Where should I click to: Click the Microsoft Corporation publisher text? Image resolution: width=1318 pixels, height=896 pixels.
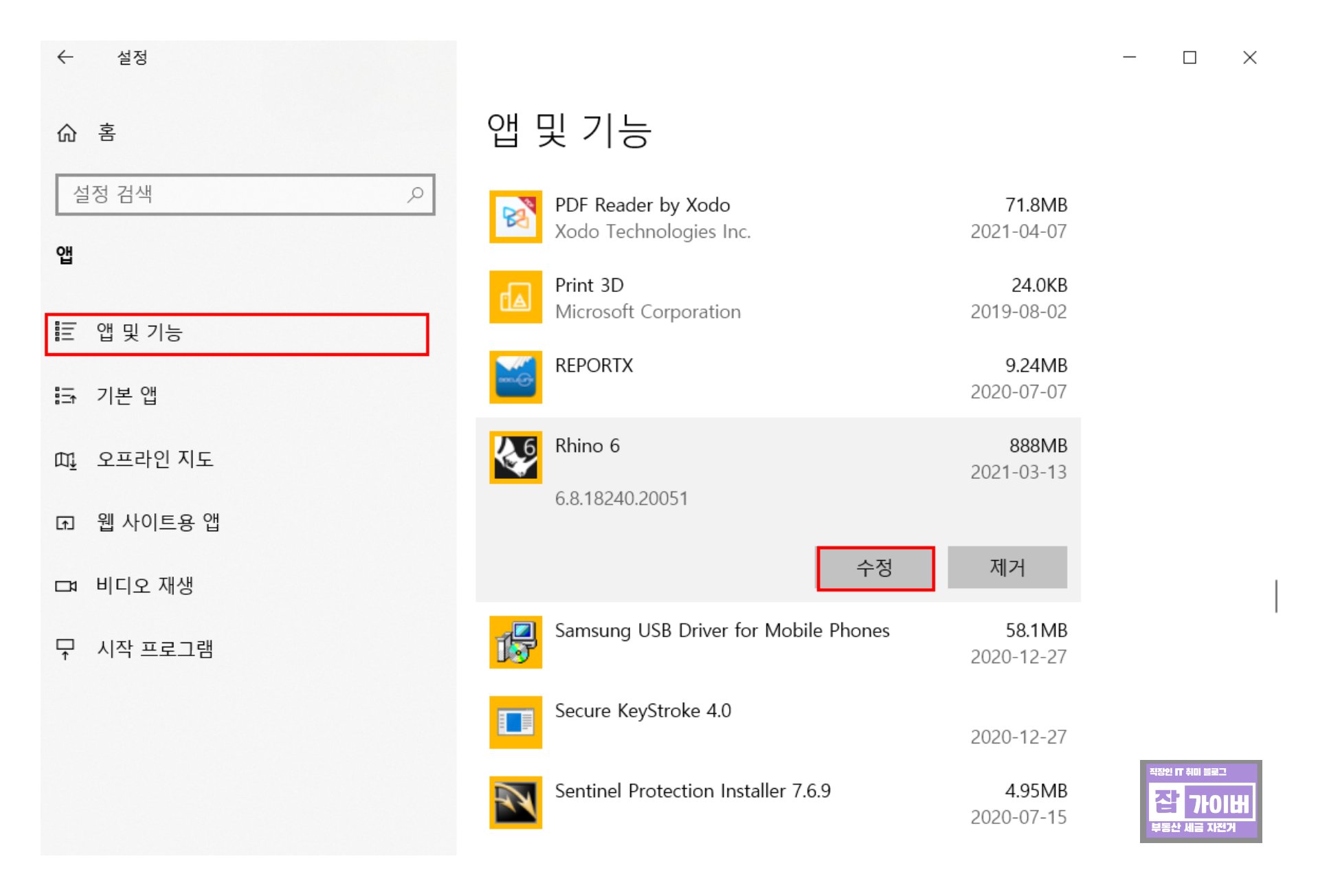648,312
